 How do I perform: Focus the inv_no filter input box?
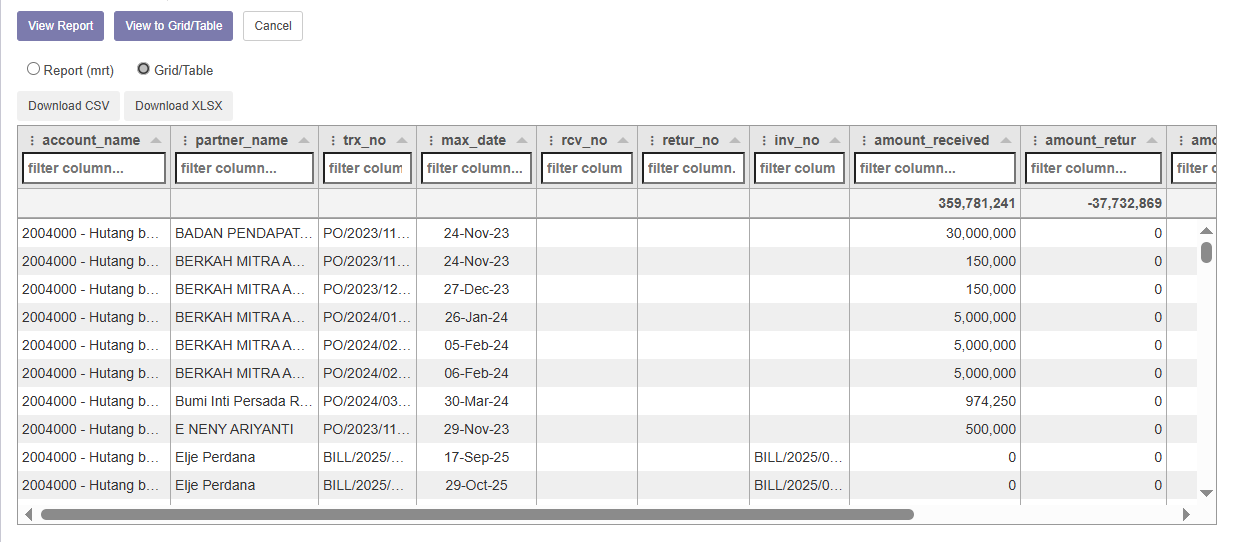pyautogui.click(x=799, y=168)
